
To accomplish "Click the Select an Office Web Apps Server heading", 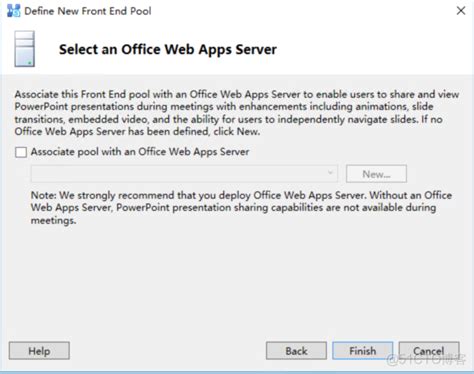I will point(168,49).
